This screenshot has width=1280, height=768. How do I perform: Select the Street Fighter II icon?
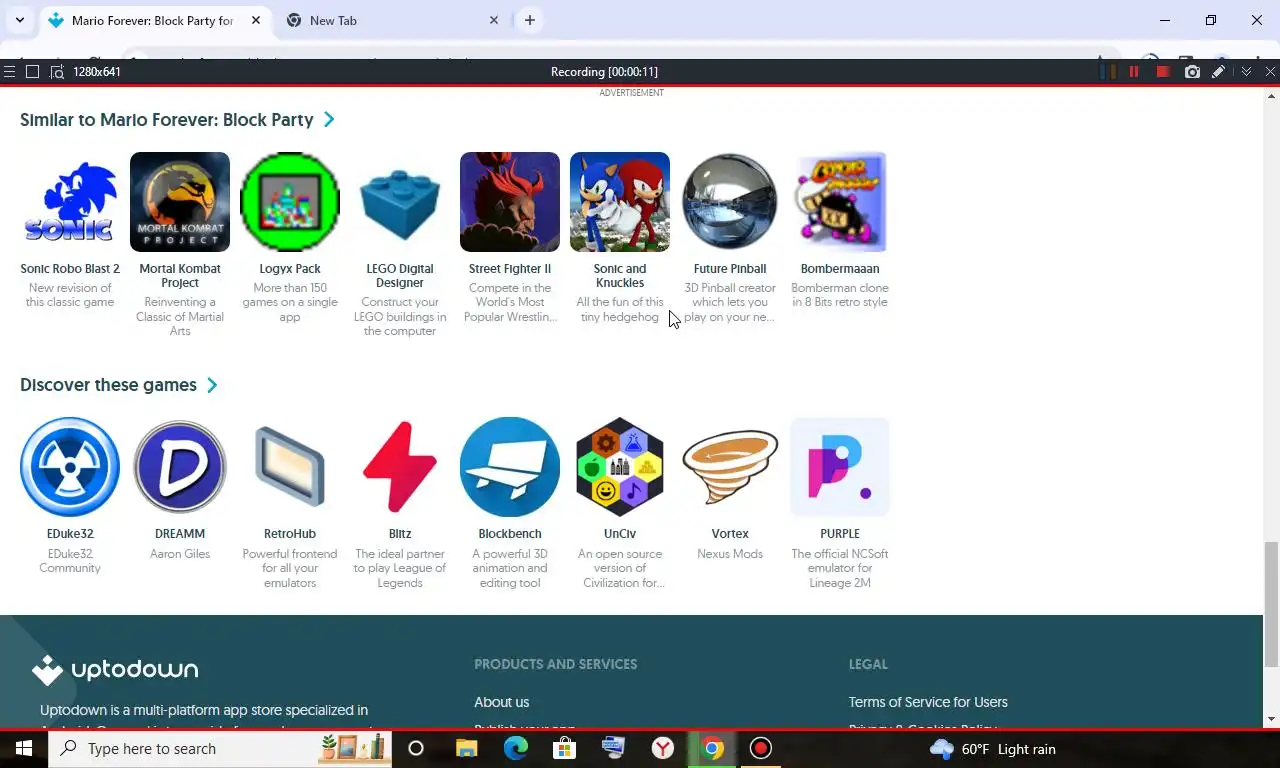point(510,202)
